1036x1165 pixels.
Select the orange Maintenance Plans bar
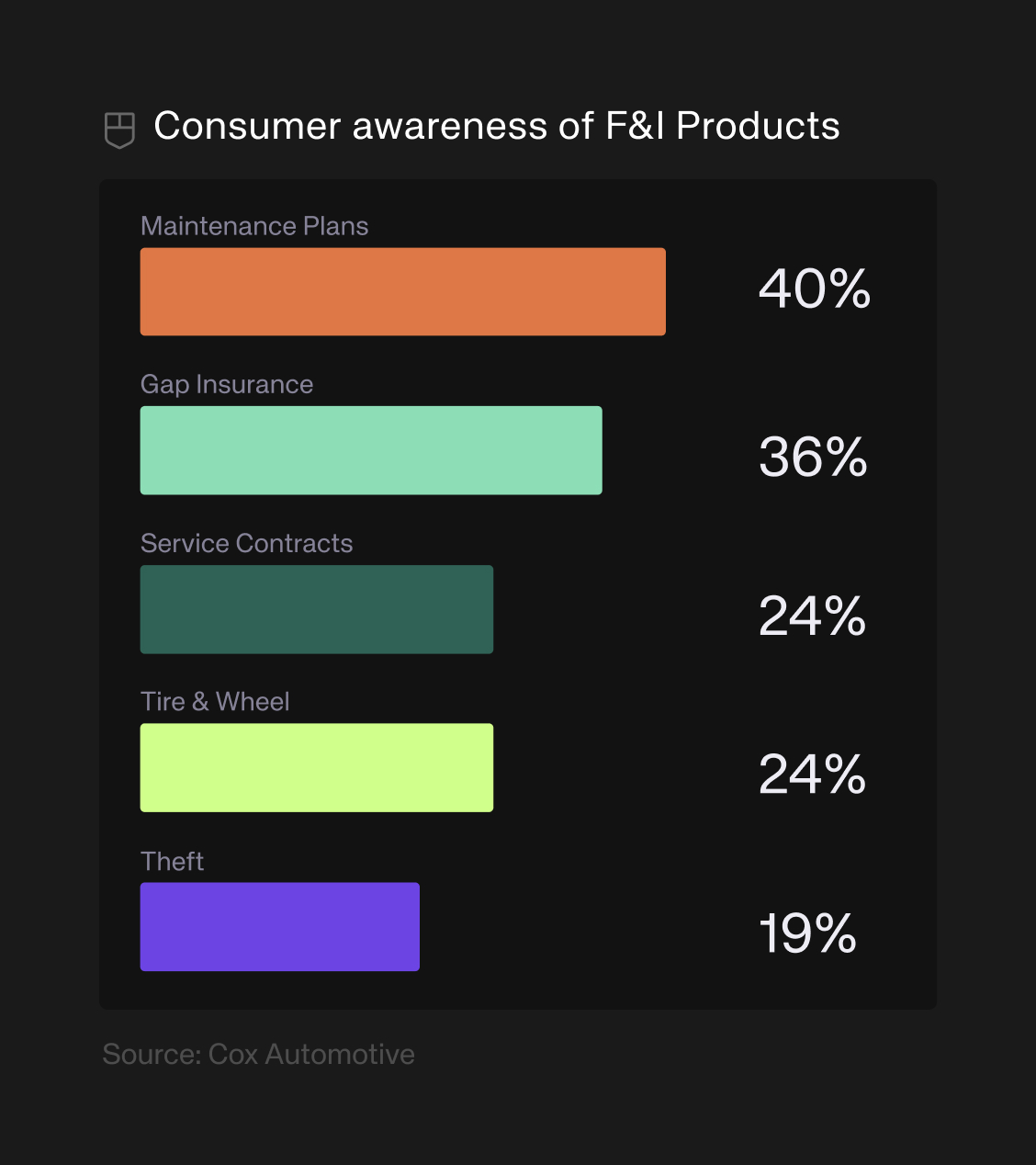point(402,291)
